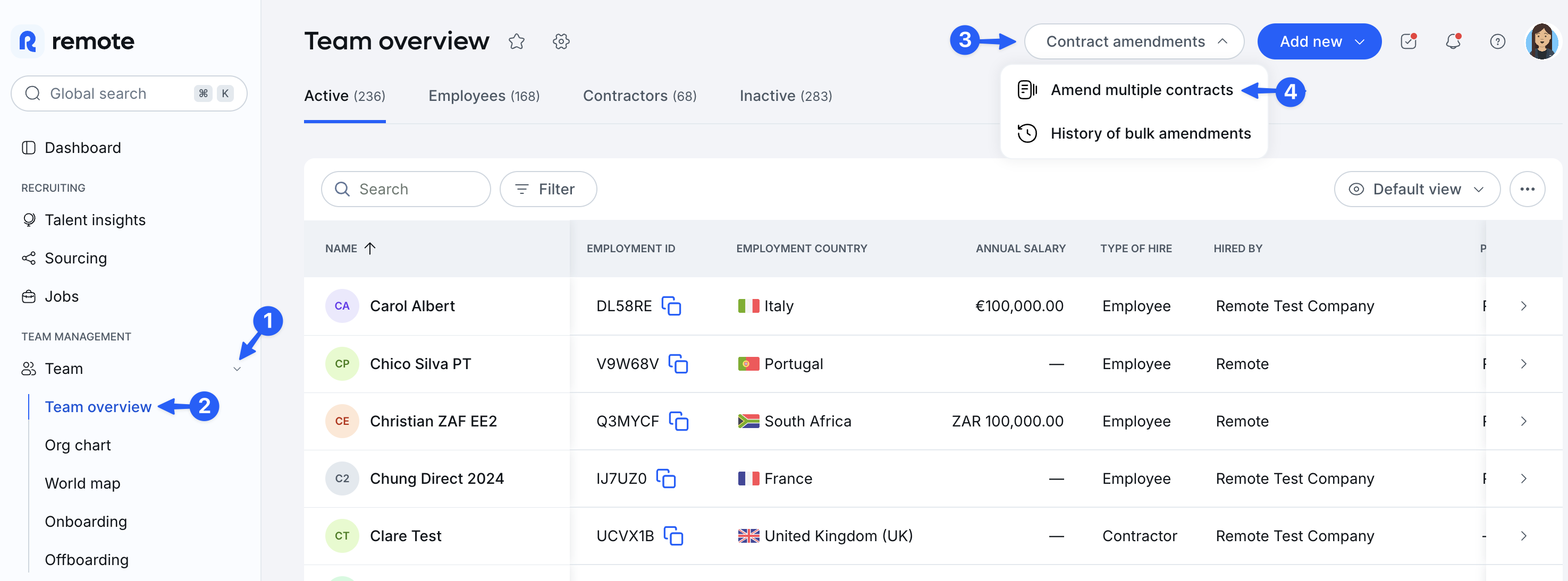Image resolution: width=1568 pixels, height=581 pixels.
Task: Open Org chart in sidebar
Action: coord(78,446)
